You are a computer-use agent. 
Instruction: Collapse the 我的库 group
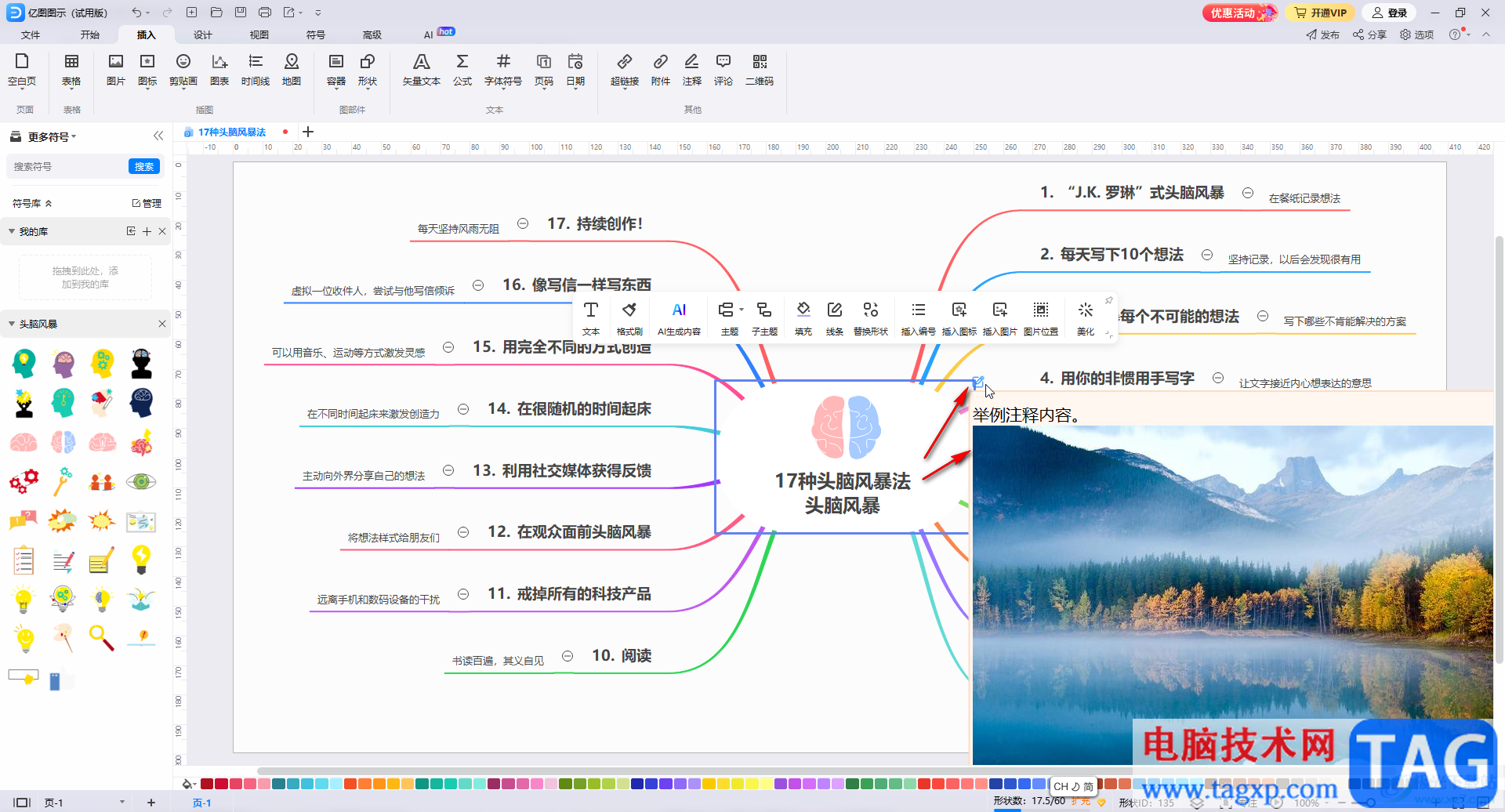(x=12, y=231)
